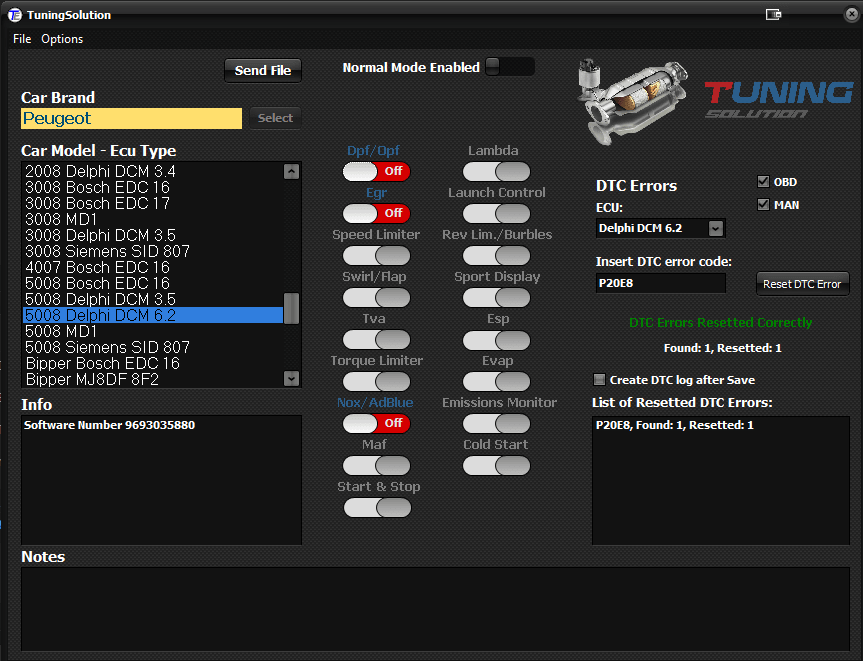Select 5008 Siemens SID 807 model

pyautogui.click(x=153, y=347)
